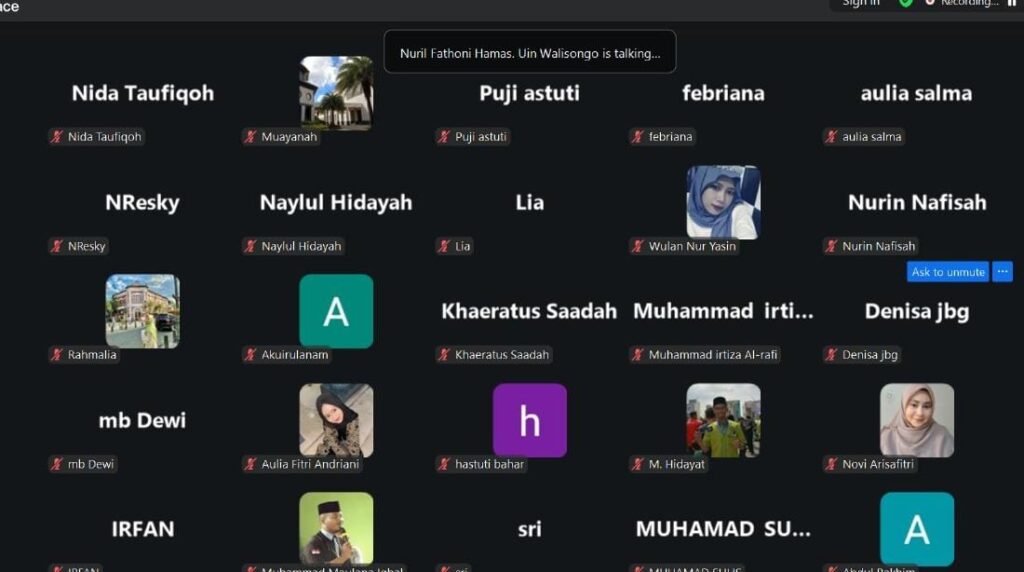Open the three-dots options next to Ask to unmute
Image resolution: width=1024 pixels, height=572 pixels.
click(1002, 272)
